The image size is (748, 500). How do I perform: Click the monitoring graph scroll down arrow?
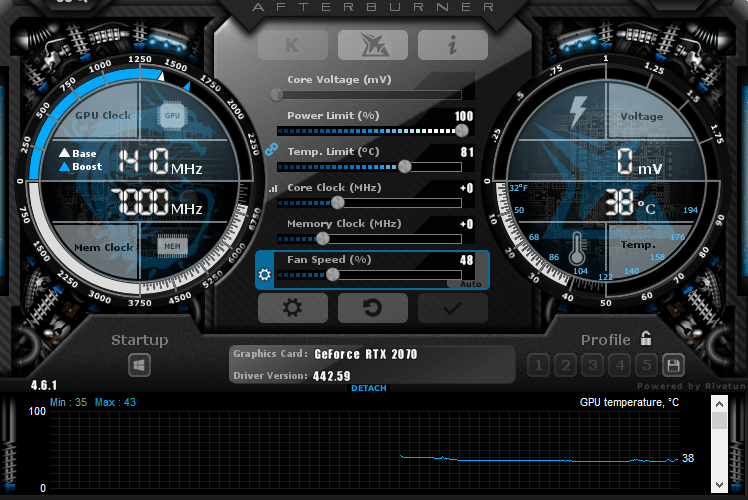point(719,485)
